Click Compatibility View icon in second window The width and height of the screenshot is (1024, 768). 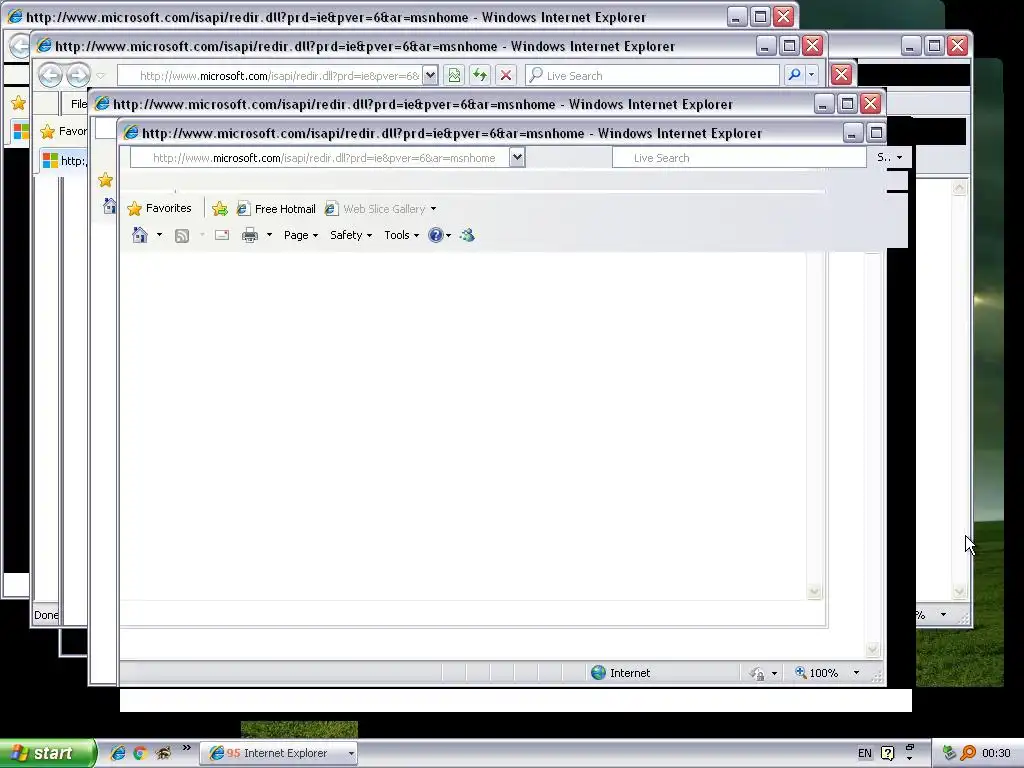(x=454, y=76)
